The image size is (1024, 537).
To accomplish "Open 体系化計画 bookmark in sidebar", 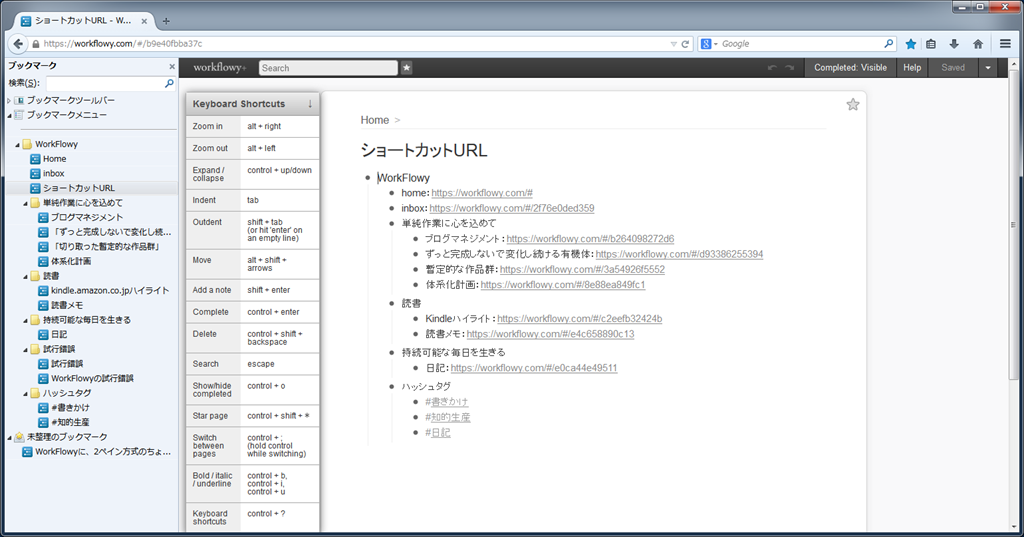I will tap(71, 261).
